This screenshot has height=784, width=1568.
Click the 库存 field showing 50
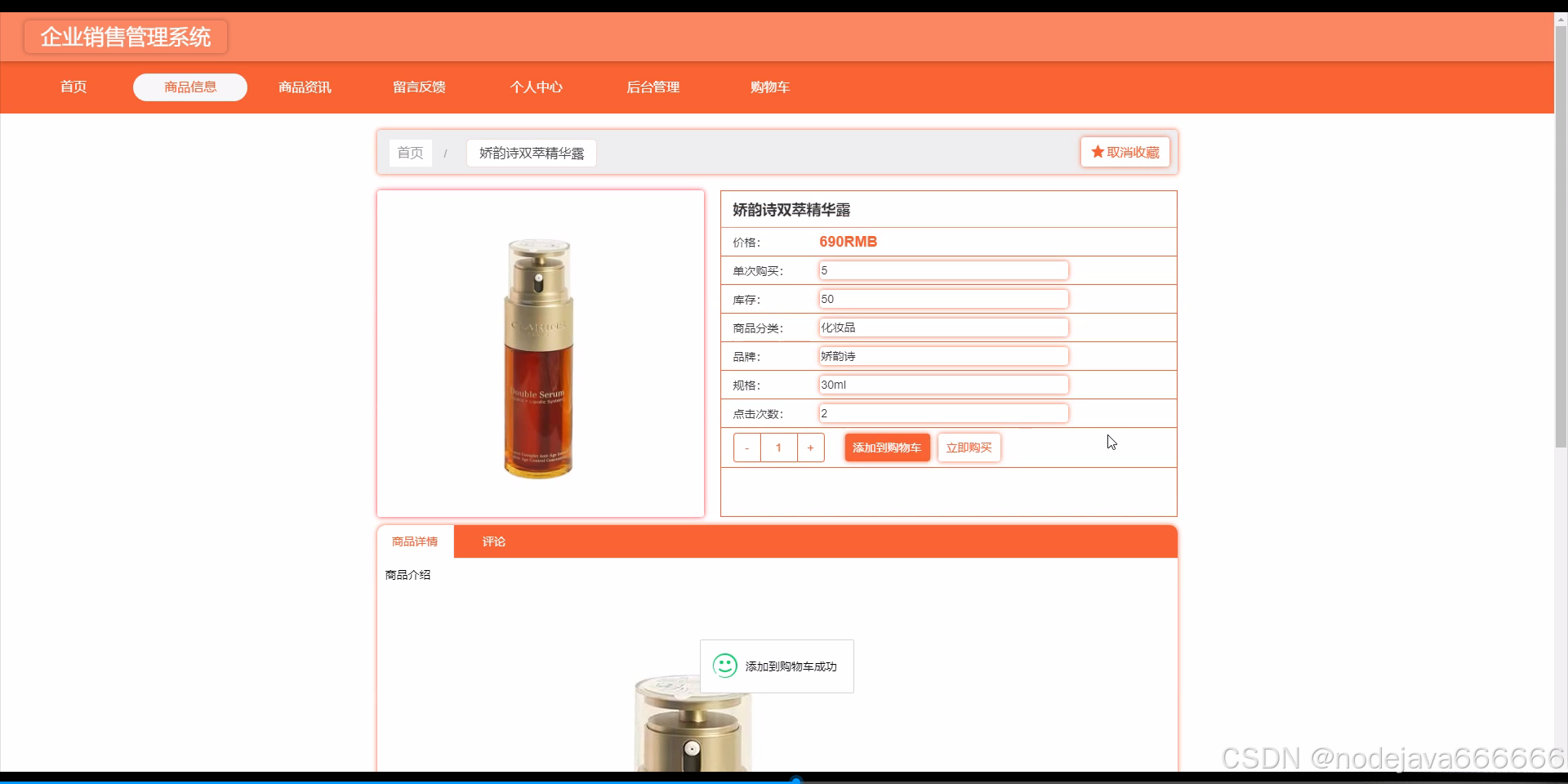point(943,299)
